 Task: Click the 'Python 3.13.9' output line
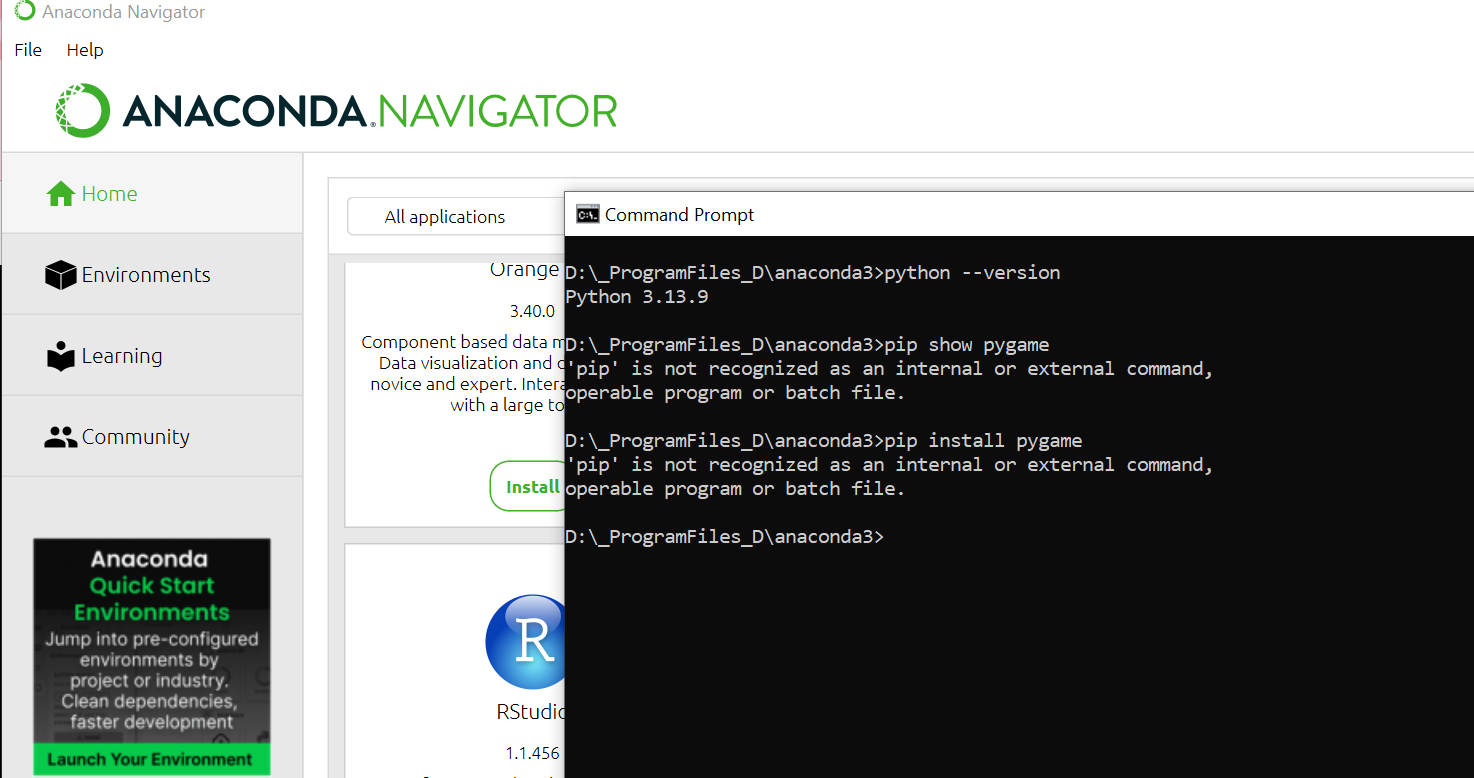pos(638,297)
